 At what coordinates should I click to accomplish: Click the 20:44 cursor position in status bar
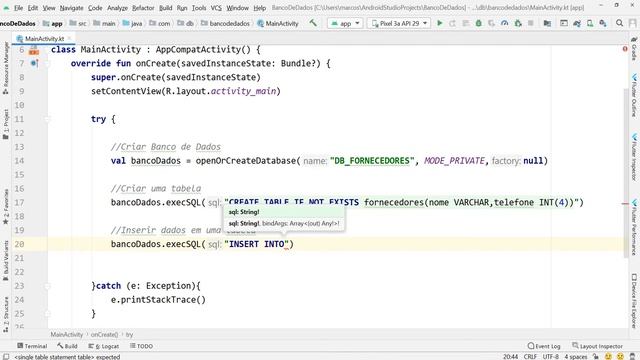coord(510,356)
